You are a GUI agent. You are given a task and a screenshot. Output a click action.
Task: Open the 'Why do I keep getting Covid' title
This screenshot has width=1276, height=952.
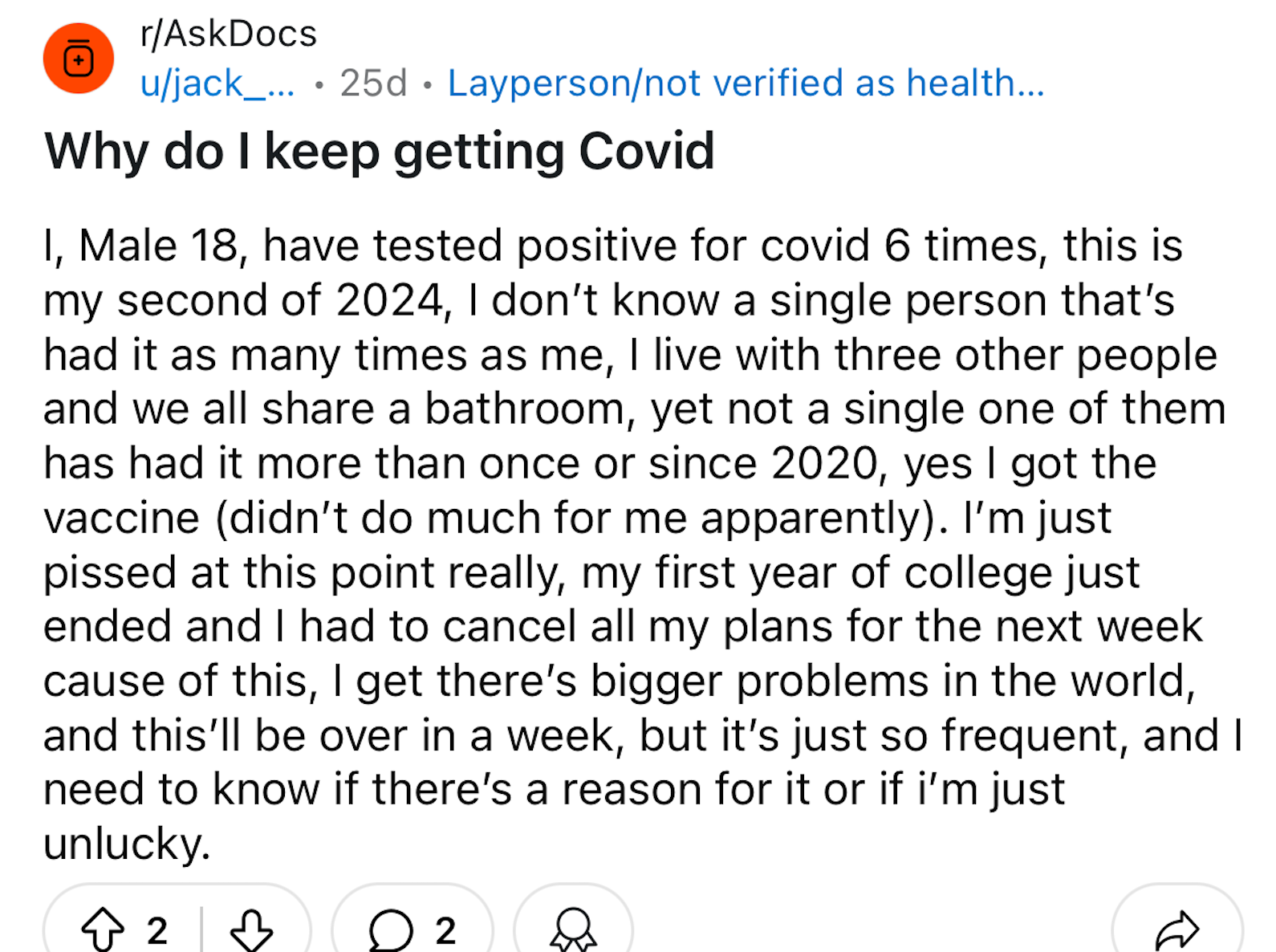pos(380,151)
